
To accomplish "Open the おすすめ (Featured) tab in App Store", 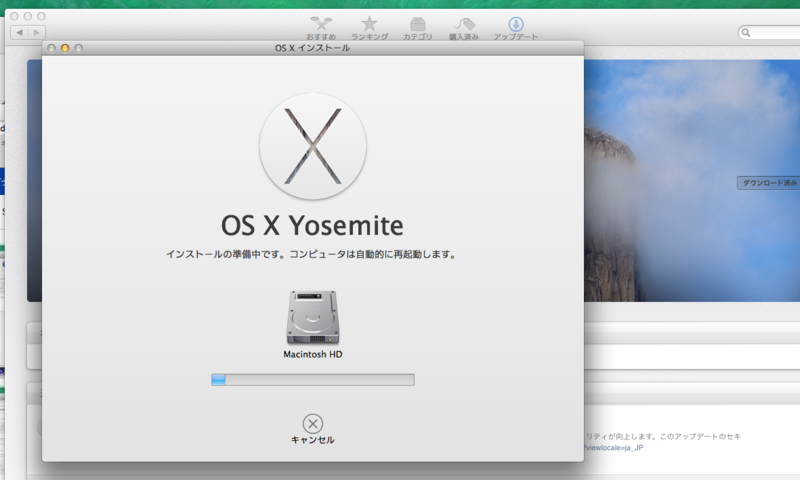I will (x=321, y=28).
